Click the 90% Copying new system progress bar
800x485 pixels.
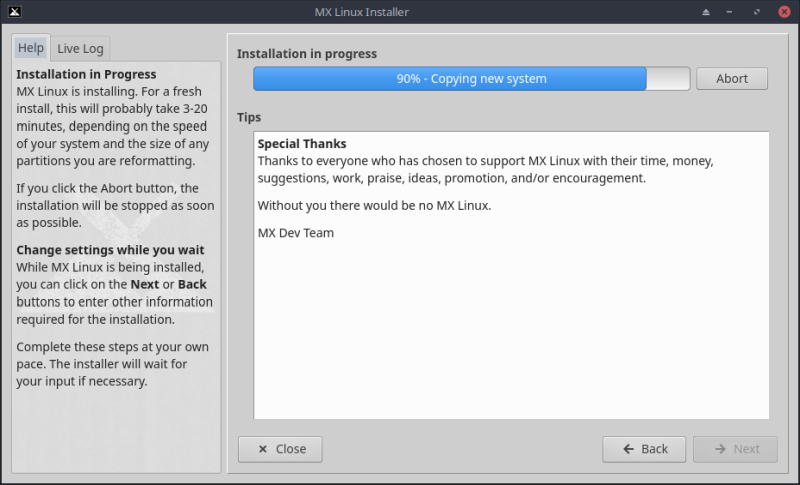(471, 79)
